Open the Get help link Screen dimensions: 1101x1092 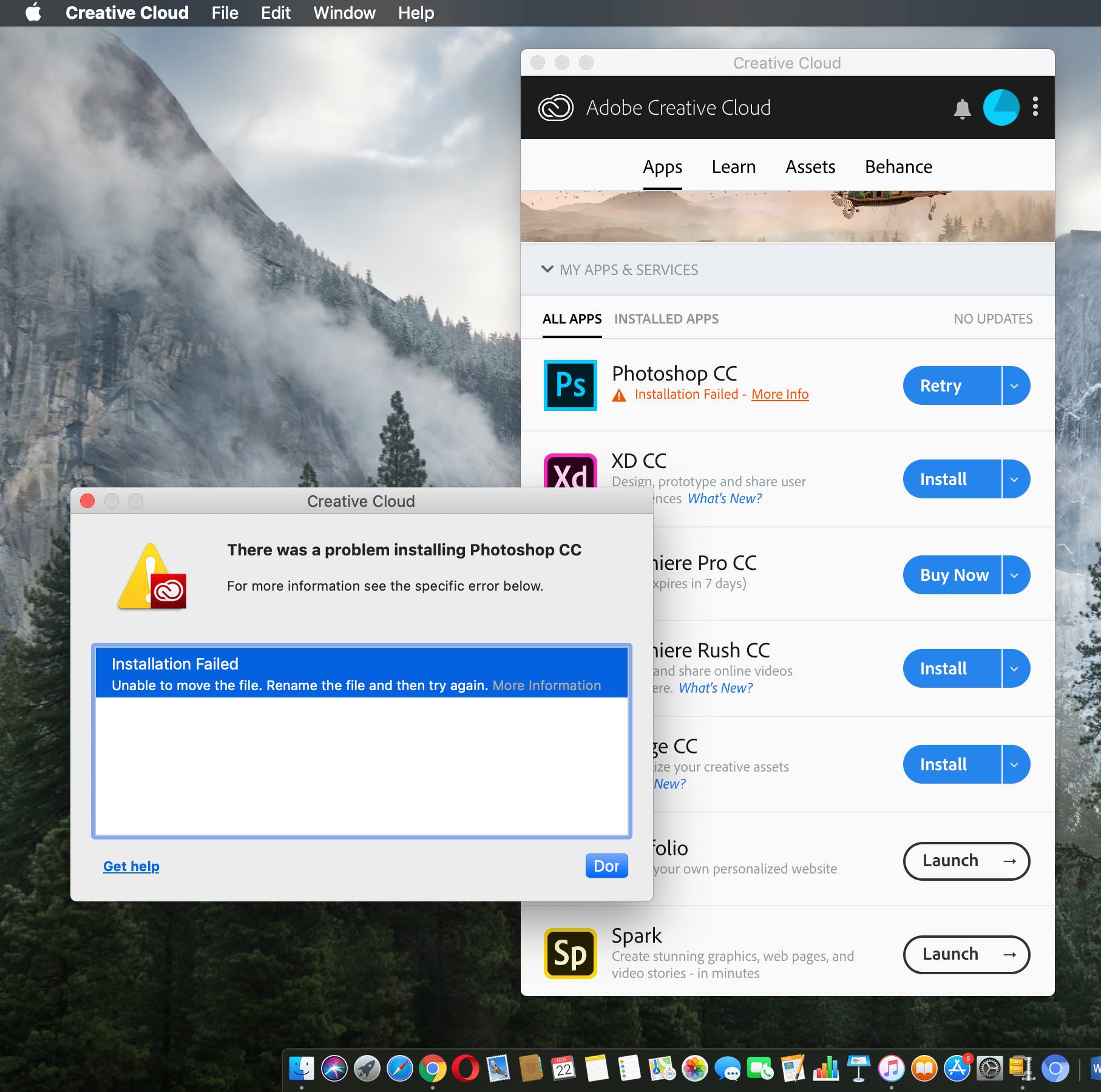coord(131,866)
